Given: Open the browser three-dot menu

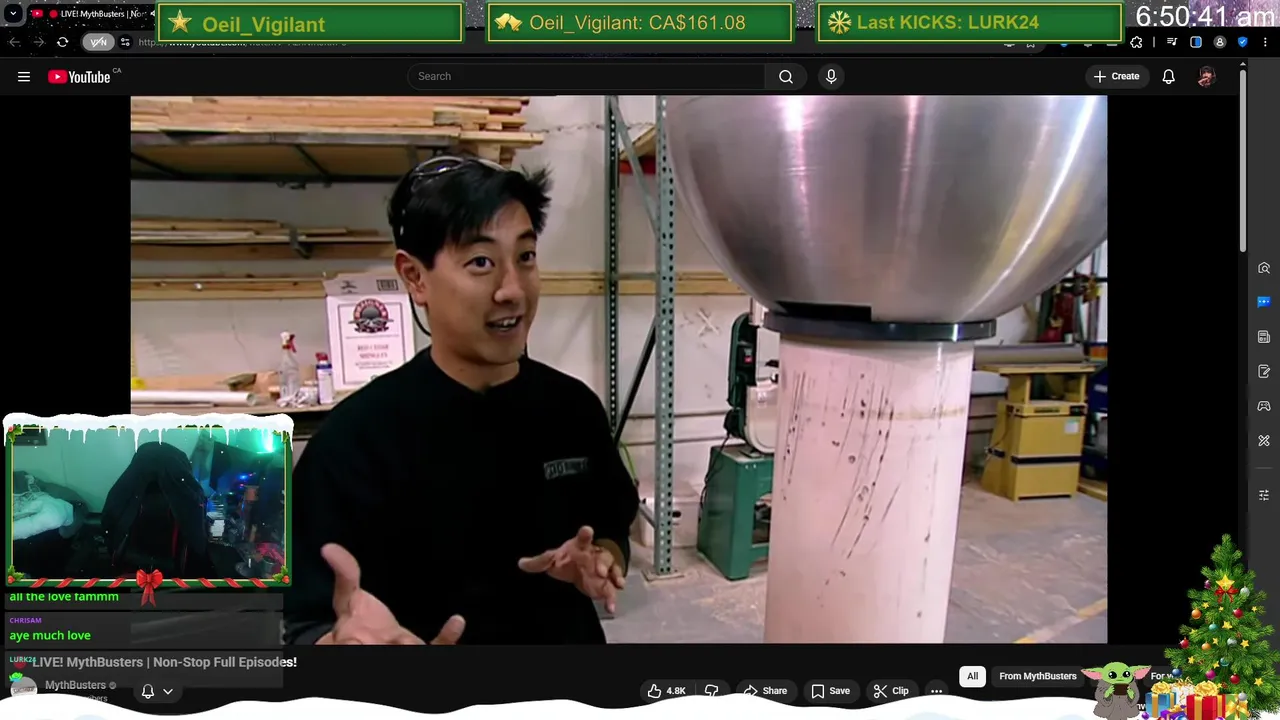Looking at the screenshot, I should [1266, 42].
